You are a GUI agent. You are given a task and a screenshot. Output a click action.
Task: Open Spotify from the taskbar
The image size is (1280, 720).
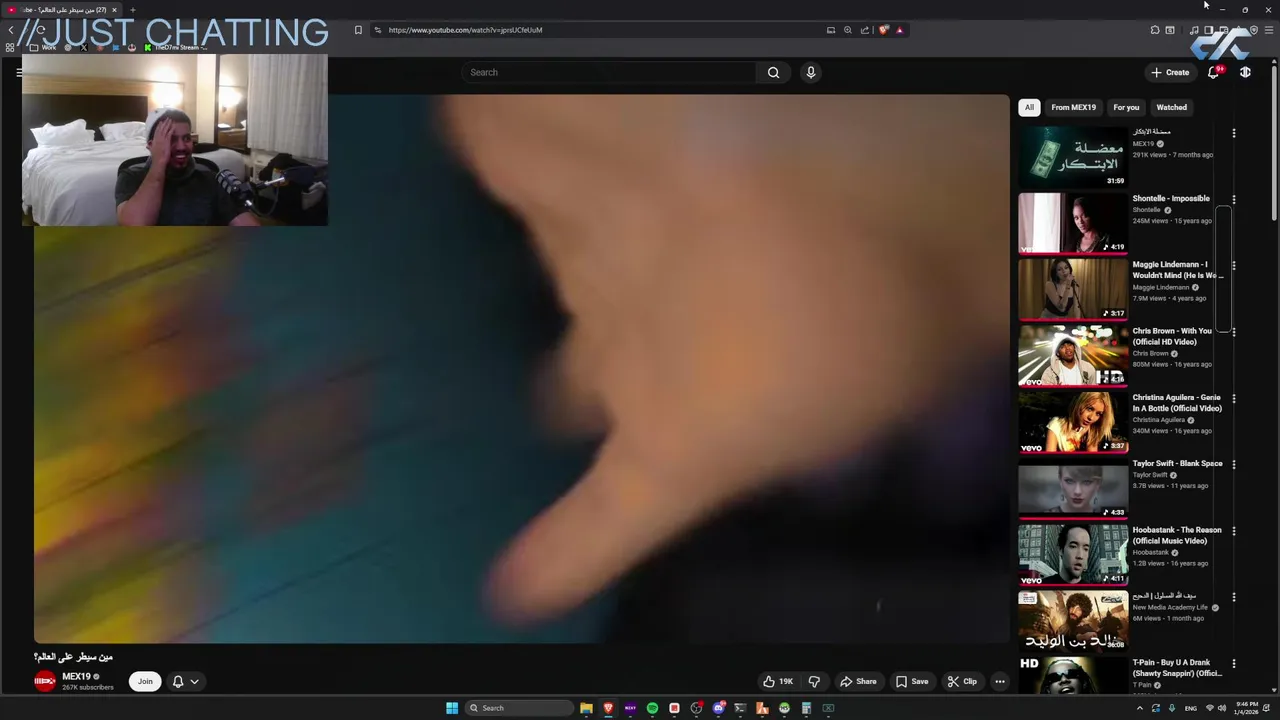click(652, 708)
